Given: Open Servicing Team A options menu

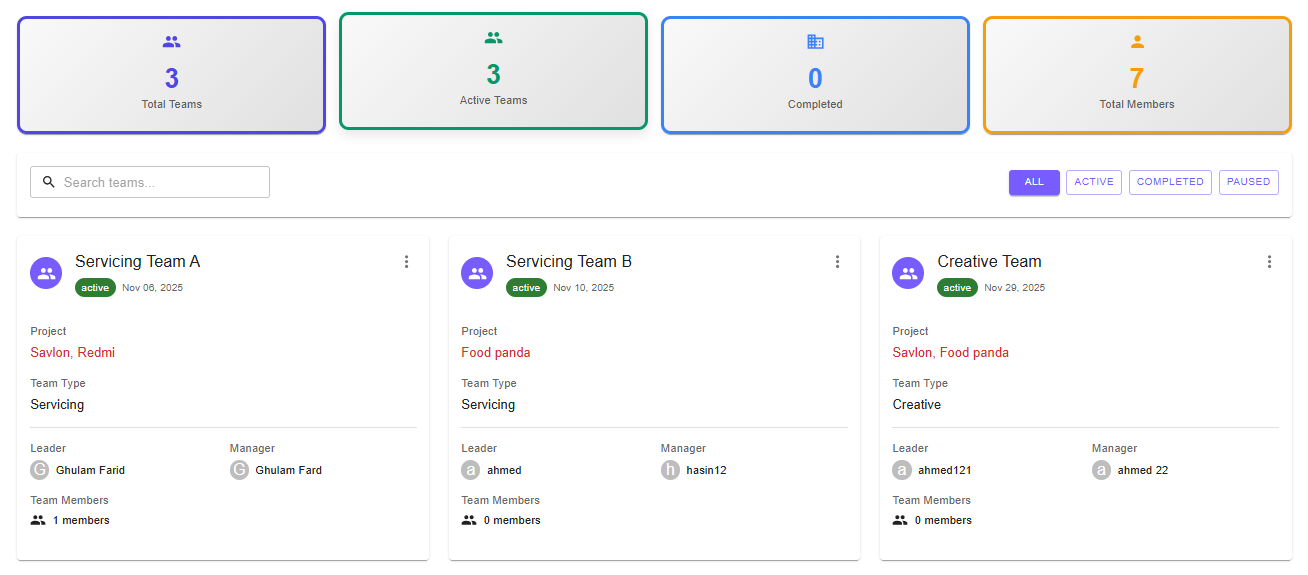Looking at the screenshot, I should click(406, 262).
